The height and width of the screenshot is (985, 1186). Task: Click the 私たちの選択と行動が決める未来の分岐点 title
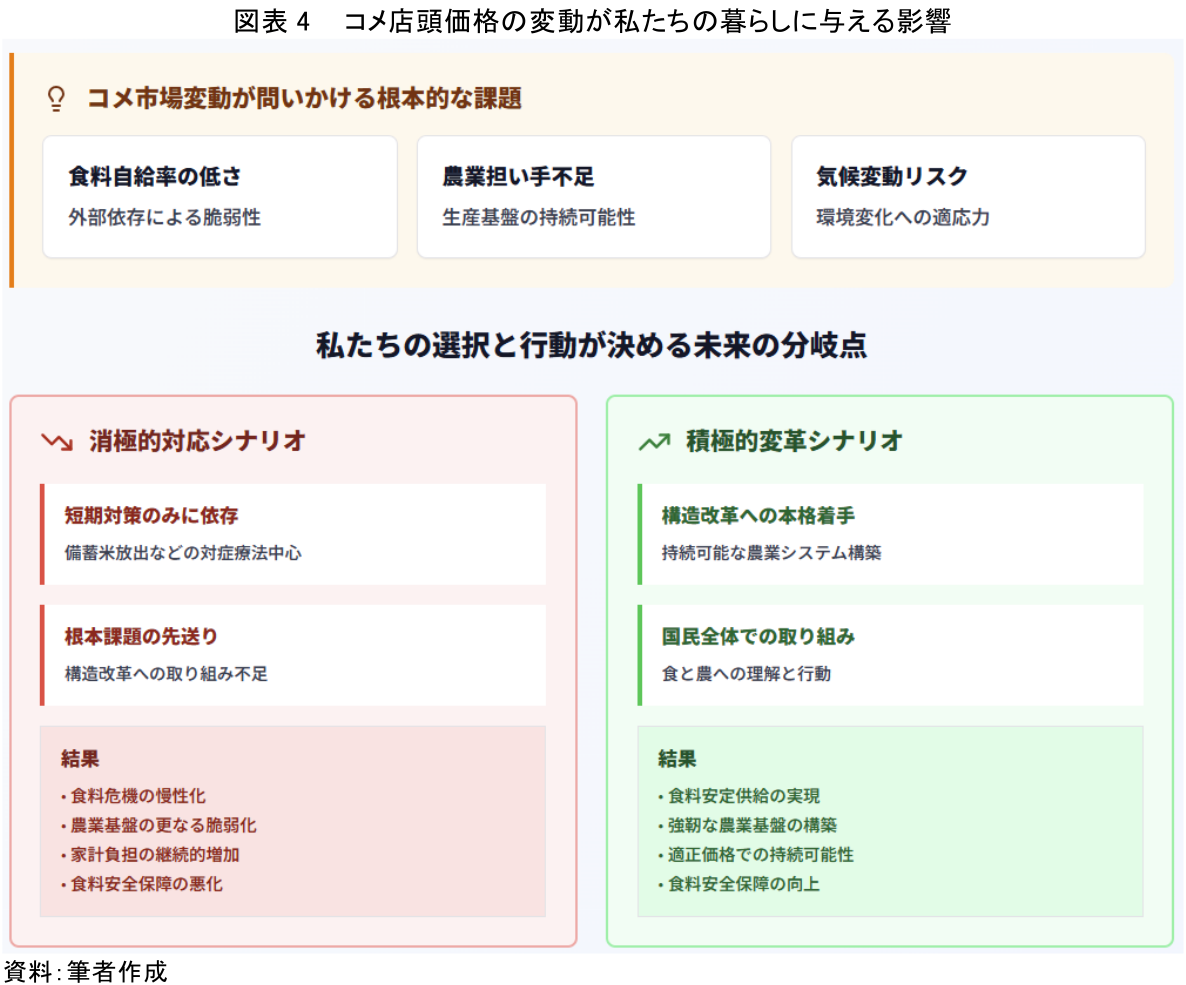pyautogui.click(x=591, y=346)
